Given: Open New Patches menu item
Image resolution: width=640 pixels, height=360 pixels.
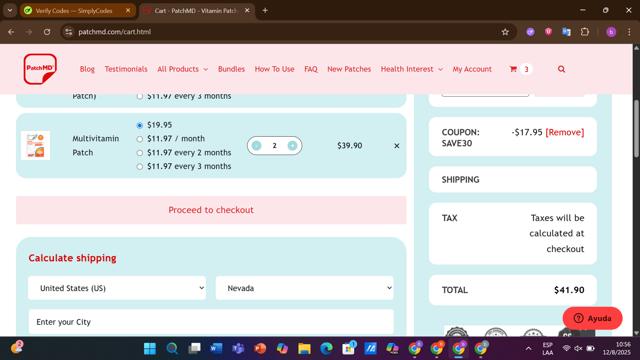Looking at the screenshot, I should tap(349, 69).
